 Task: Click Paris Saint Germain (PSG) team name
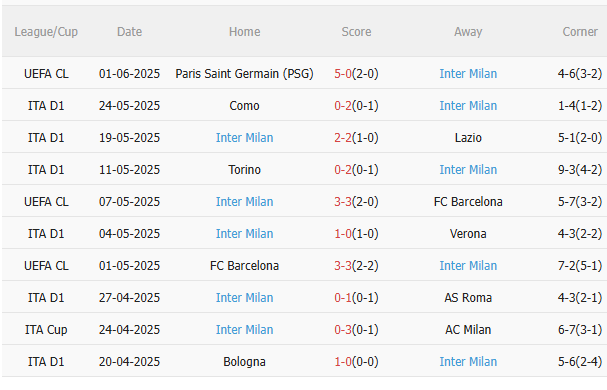coord(244,74)
